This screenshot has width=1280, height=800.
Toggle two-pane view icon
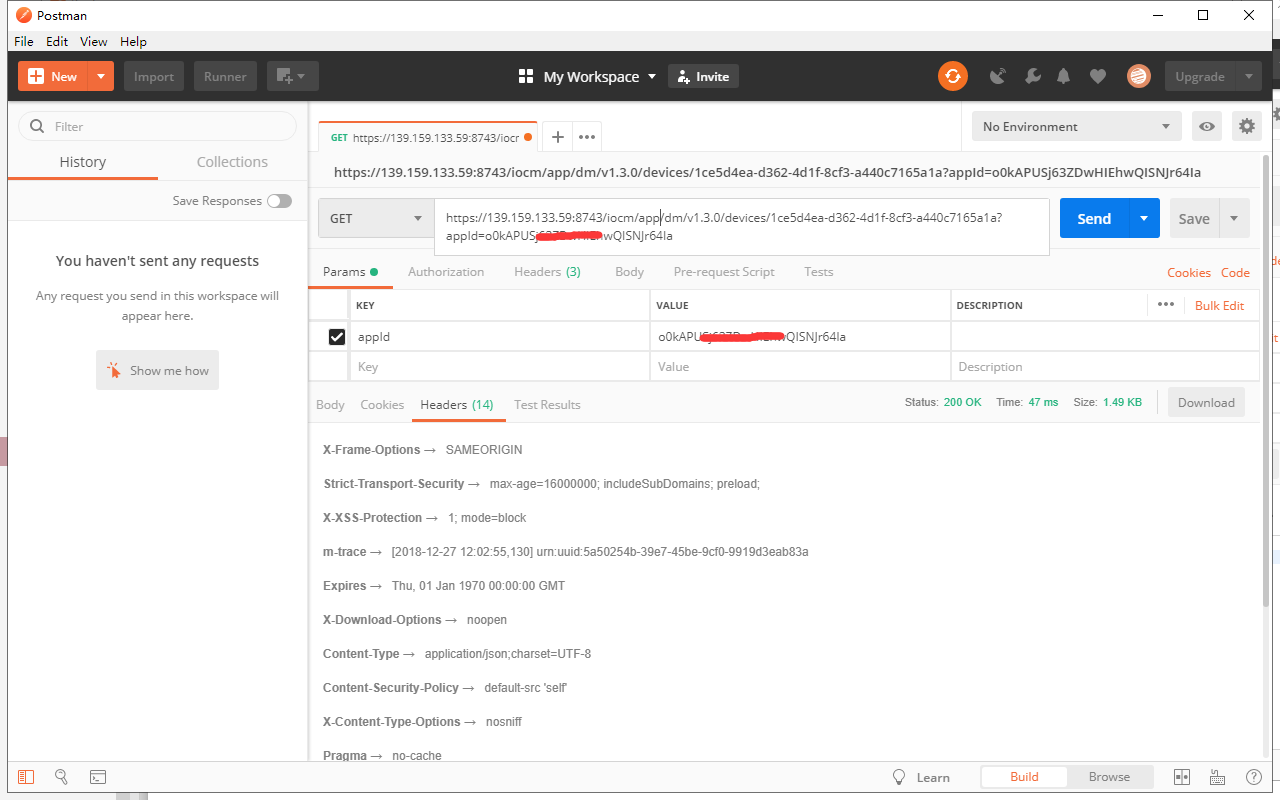click(x=1181, y=777)
